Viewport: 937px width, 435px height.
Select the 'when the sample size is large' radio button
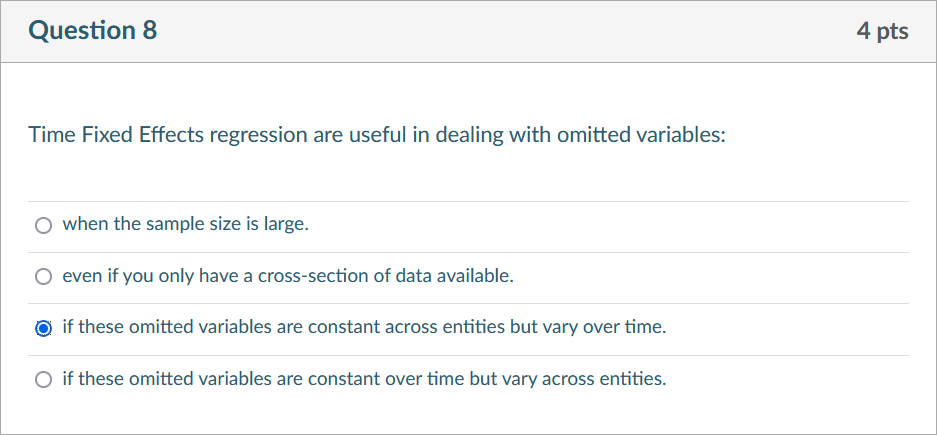pyautogui.click(x=43, y=225)
